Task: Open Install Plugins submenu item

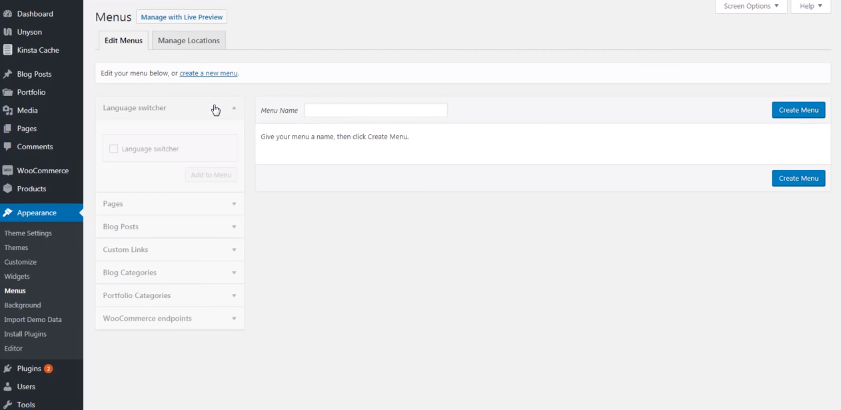Action: (25, 334)
